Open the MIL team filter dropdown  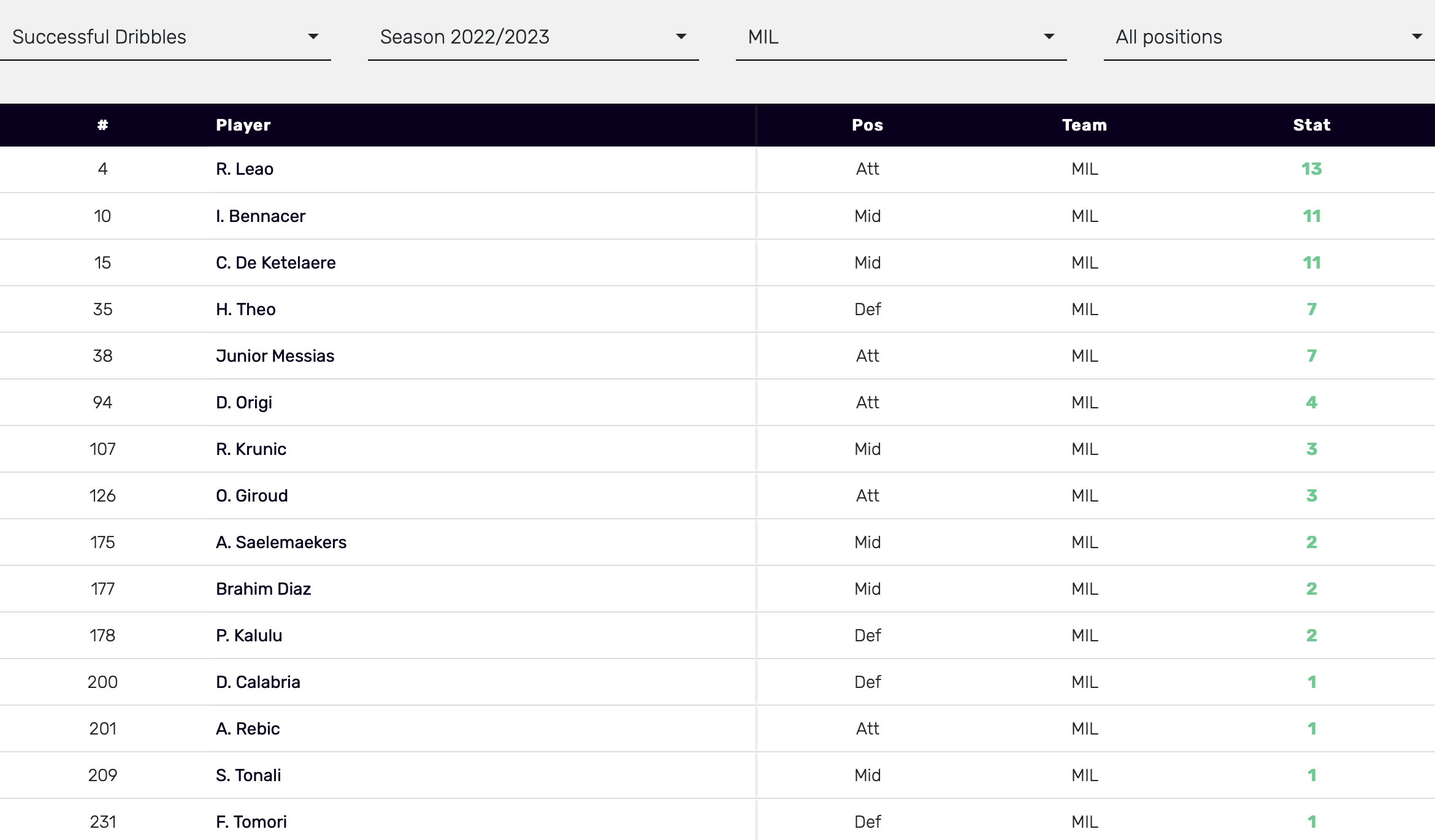coord(901,37)
